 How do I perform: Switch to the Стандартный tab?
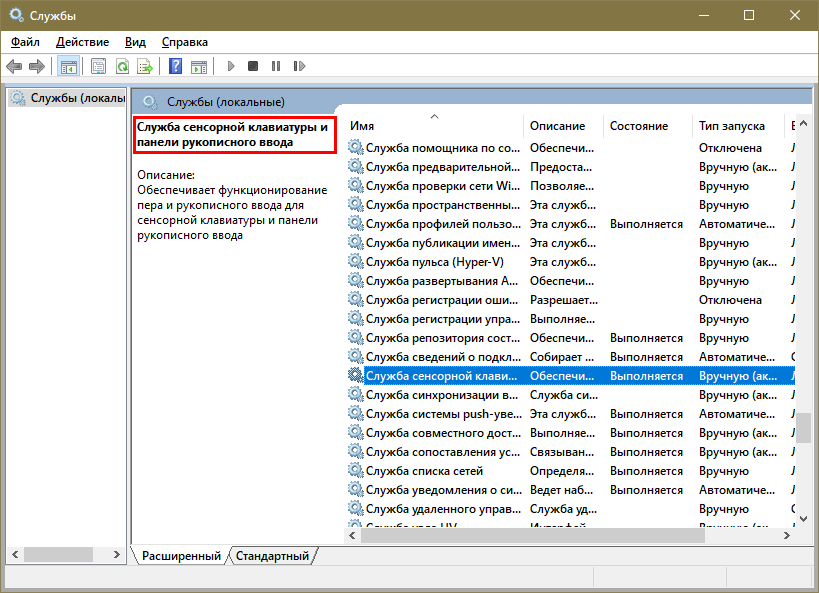(x=272, y=555)
